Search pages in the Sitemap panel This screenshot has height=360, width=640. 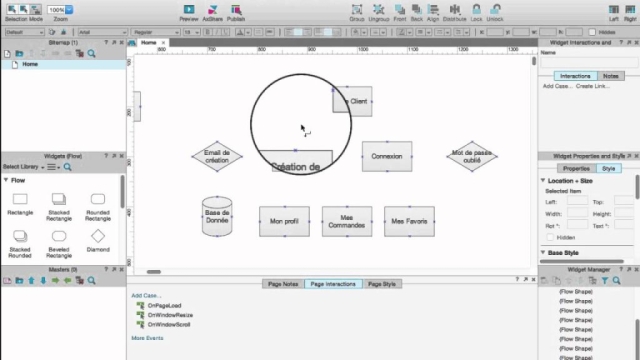[x=91, y=53]
